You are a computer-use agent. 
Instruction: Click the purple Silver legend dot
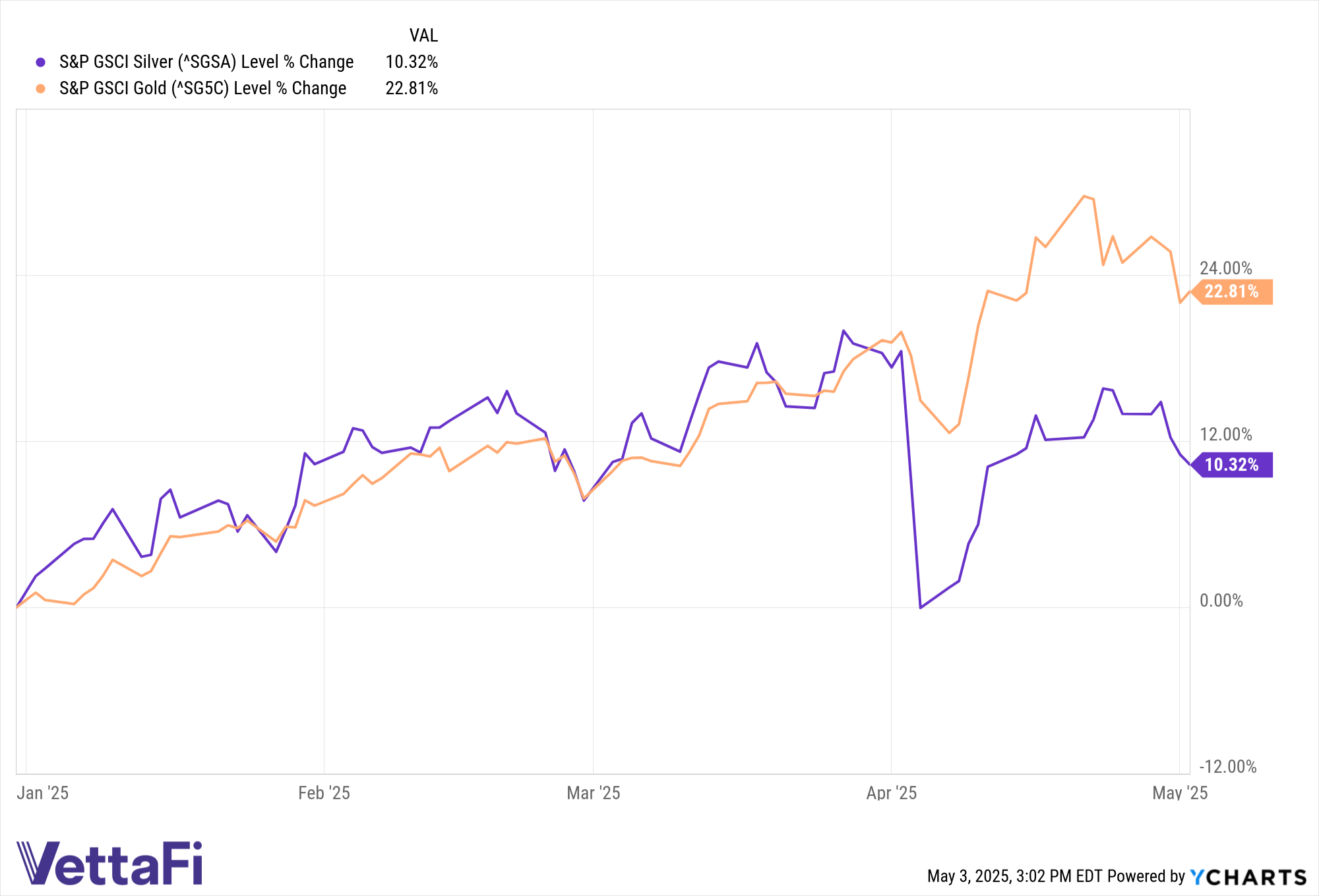(x=41, y=62)
